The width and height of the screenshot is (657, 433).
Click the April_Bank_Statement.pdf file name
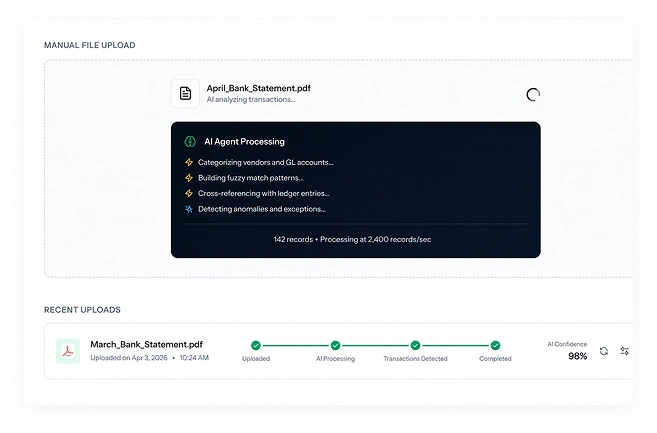(259, 88)
